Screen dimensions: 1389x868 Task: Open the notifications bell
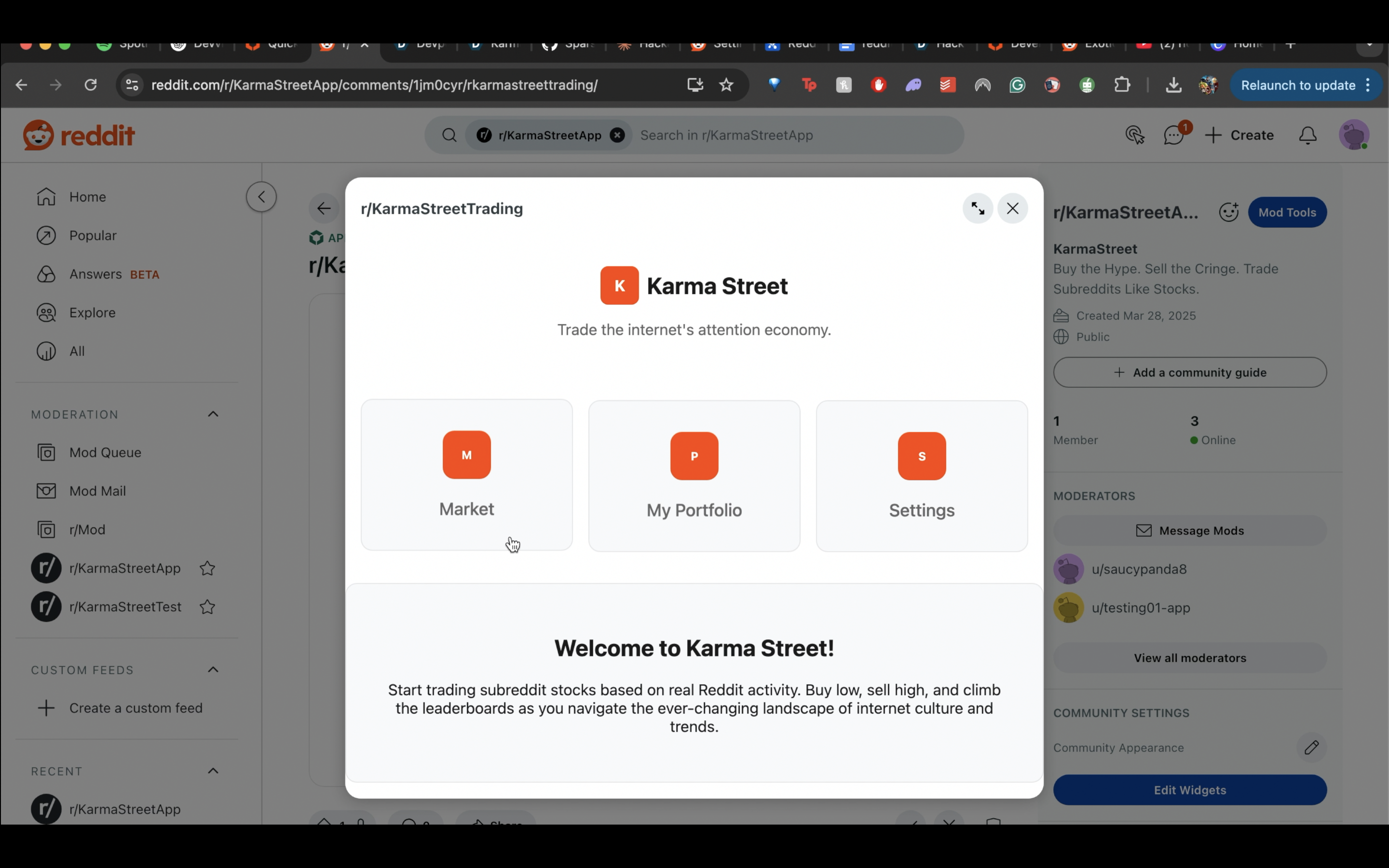pos(1307,136)
